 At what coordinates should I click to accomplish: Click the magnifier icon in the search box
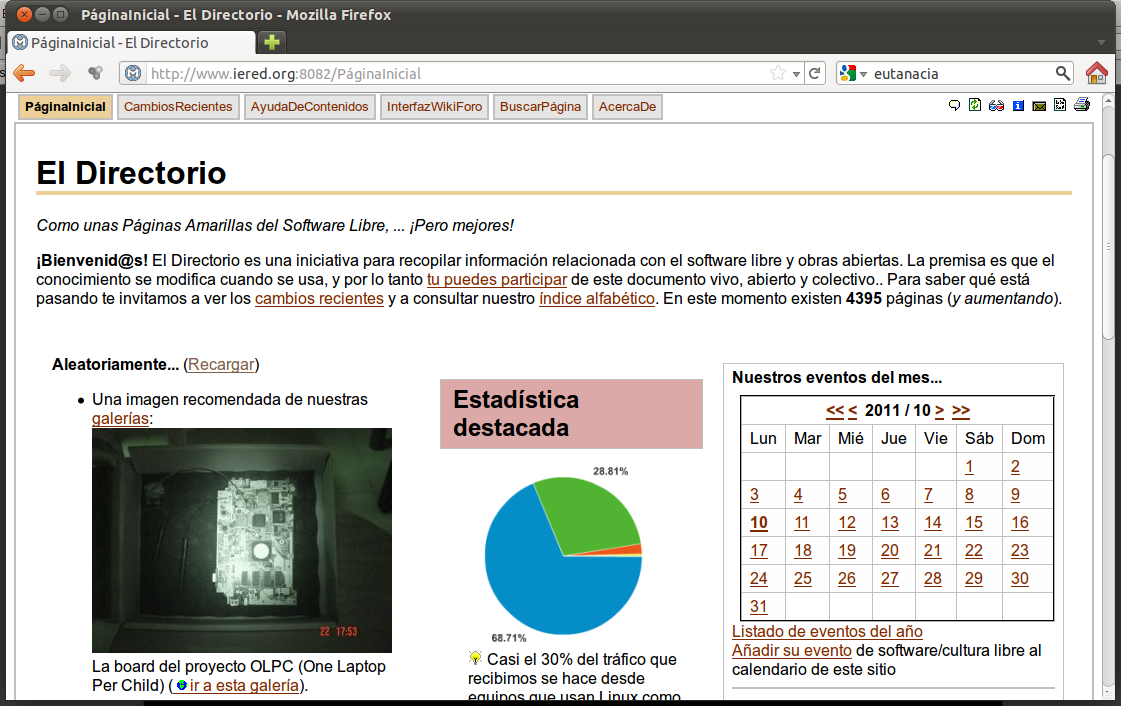point(1063,73)
